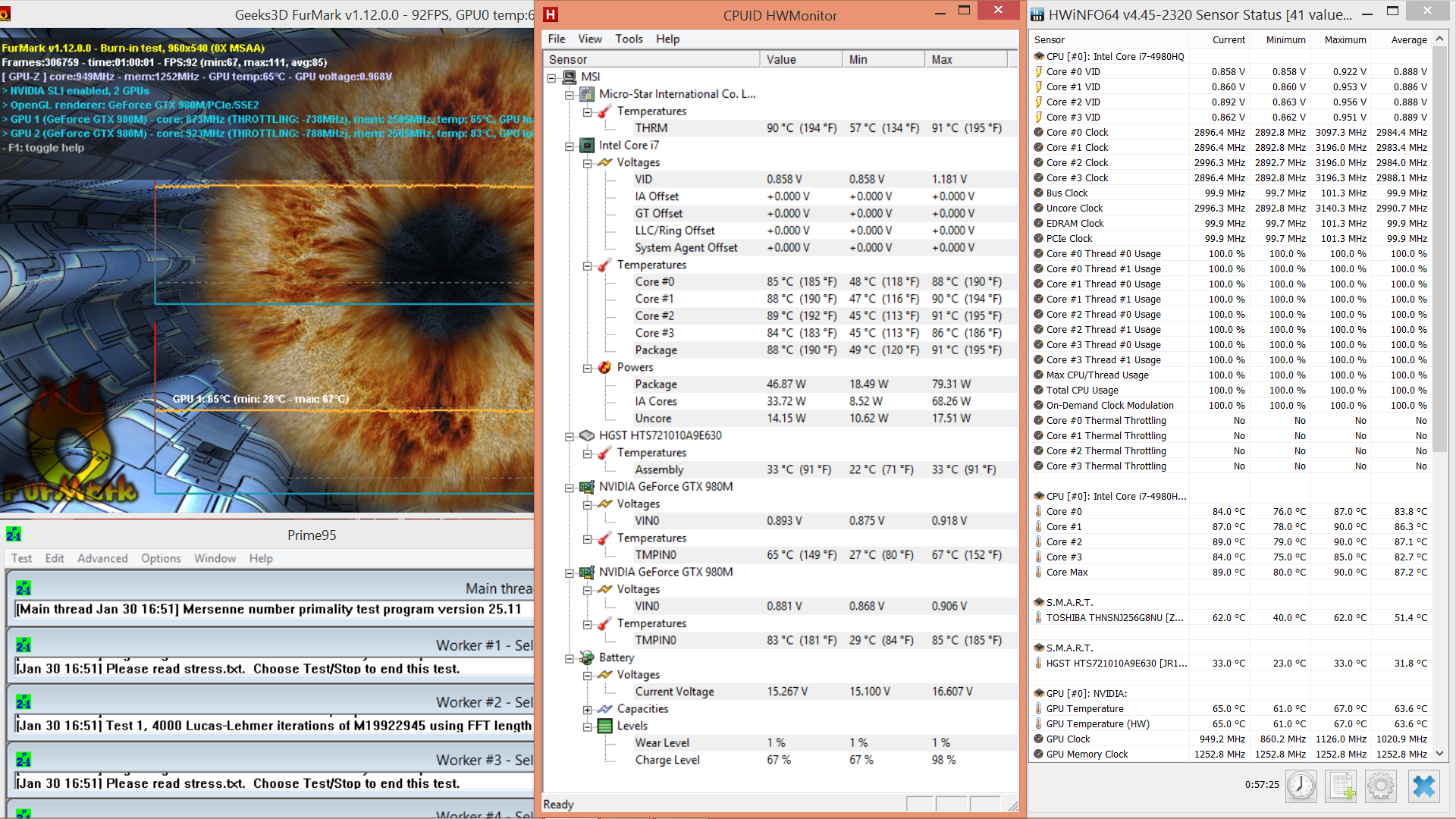The image size is (1456, 819).
Task: Collapse the Micro-Star International node
Action: tap(570, 95)
